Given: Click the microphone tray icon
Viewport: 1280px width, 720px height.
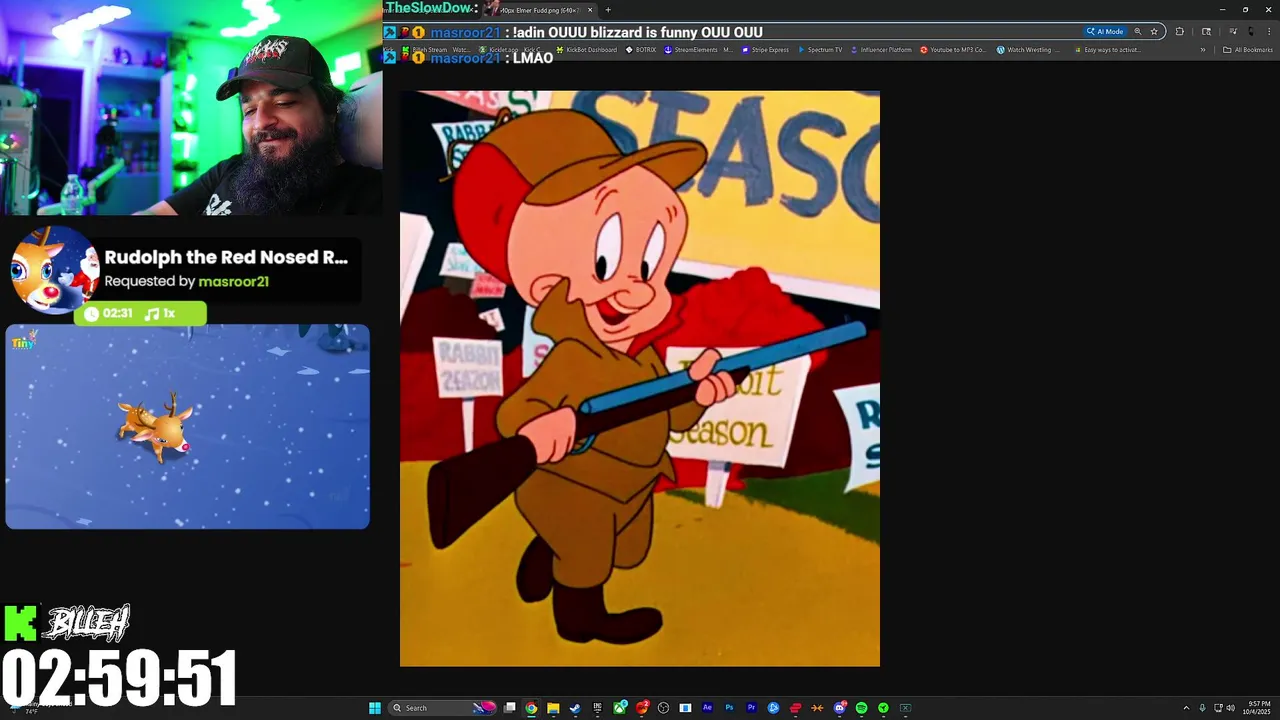Looking at the screenshot, I should (x=1202, y=708).
